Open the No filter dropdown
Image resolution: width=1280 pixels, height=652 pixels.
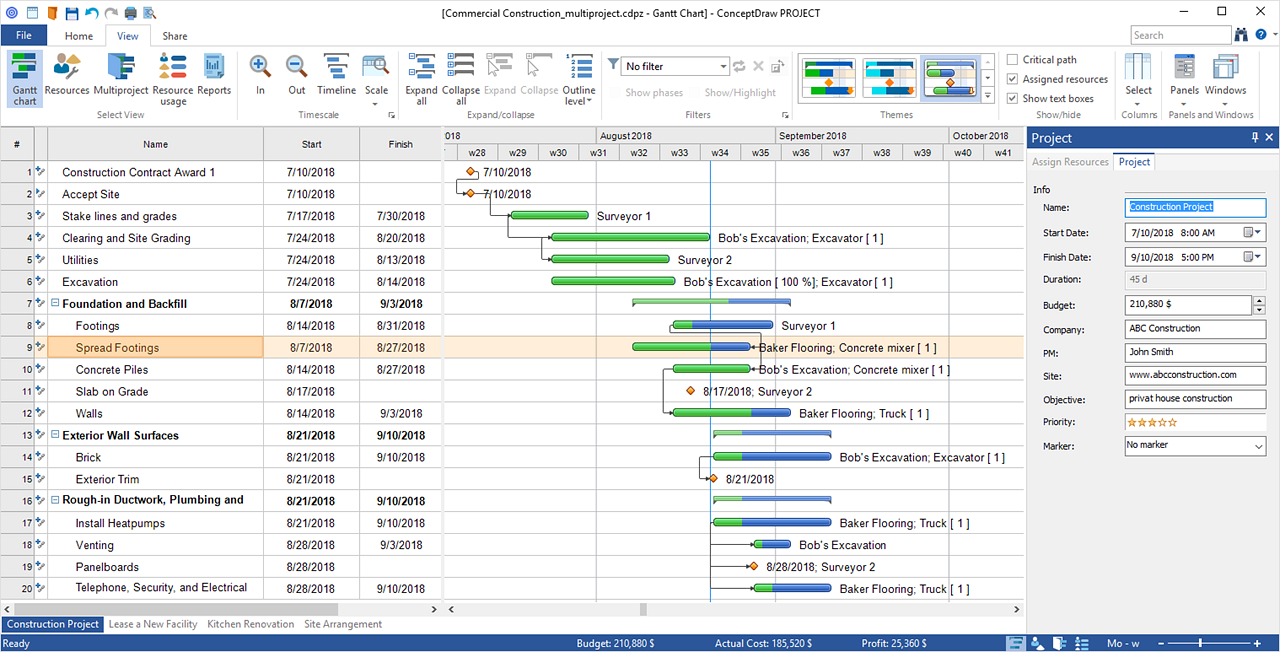pyautogui.click(x=674, y=66)
